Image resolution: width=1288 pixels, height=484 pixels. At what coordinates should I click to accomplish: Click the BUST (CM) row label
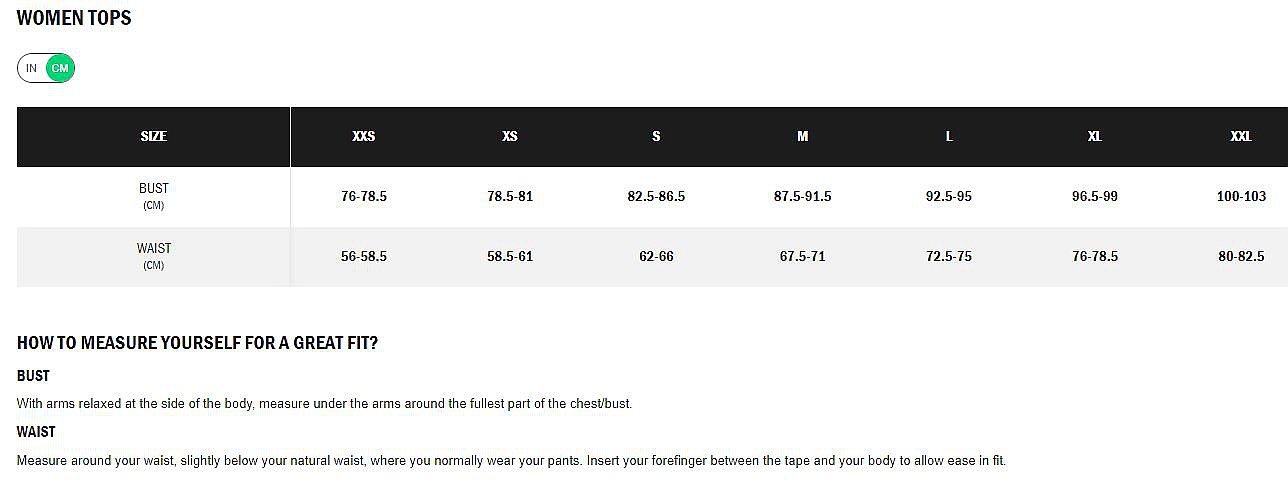click(154, 195)
